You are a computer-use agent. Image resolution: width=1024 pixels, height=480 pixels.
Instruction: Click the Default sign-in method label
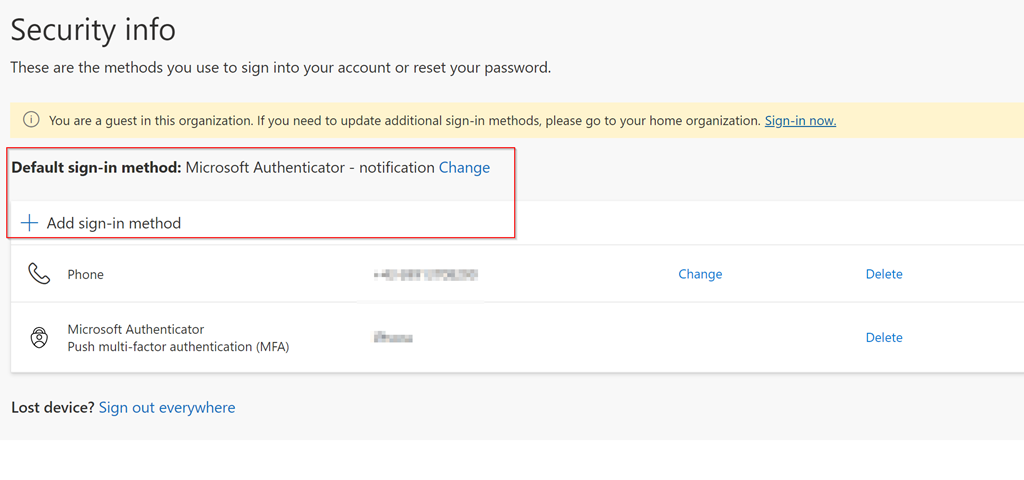tap(96, 168)
